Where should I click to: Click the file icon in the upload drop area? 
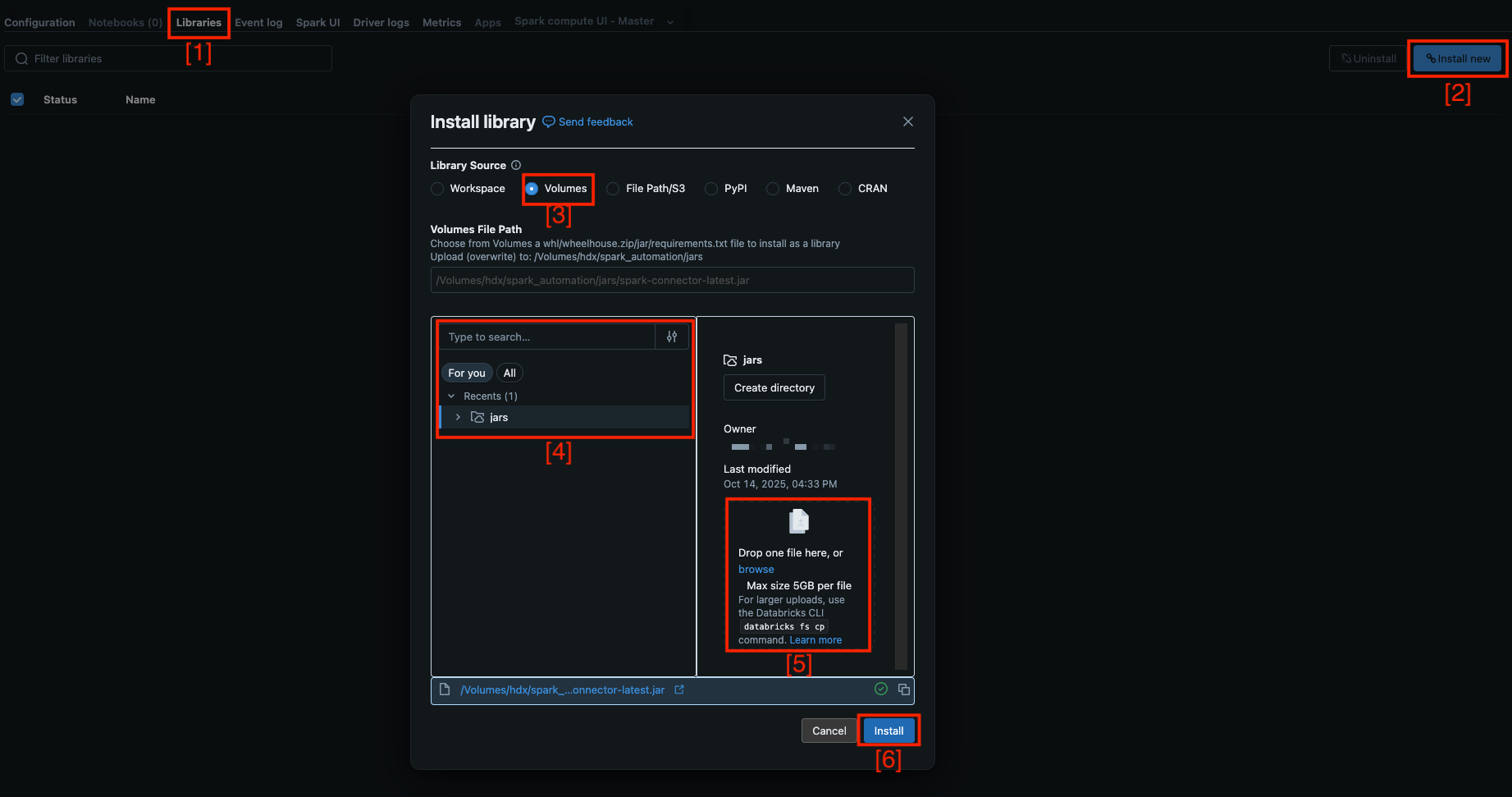(797, 520)
